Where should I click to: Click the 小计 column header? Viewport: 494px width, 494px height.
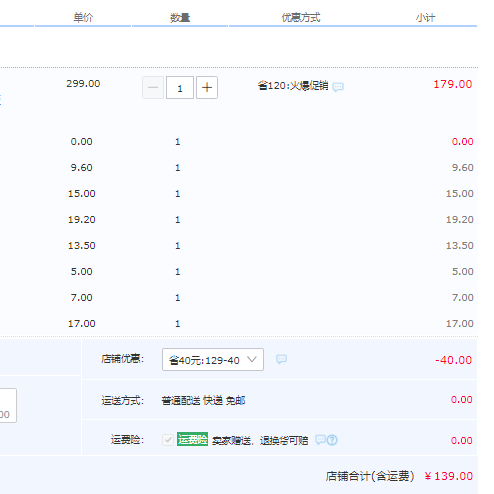[x=425, y=17]
